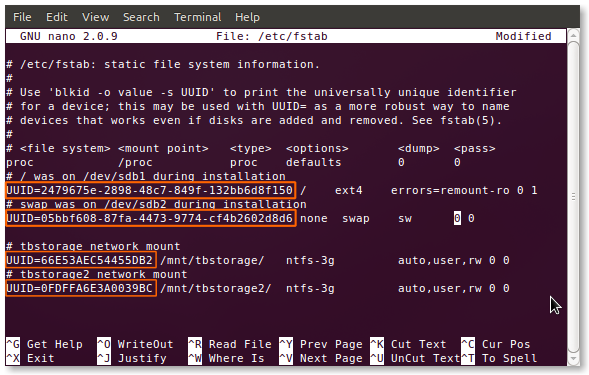Click the /mnt/tbstorage2/ mount point text
The height and width of the screenshot is (375, 589).
pyautogui.click(x=216, y=289)
